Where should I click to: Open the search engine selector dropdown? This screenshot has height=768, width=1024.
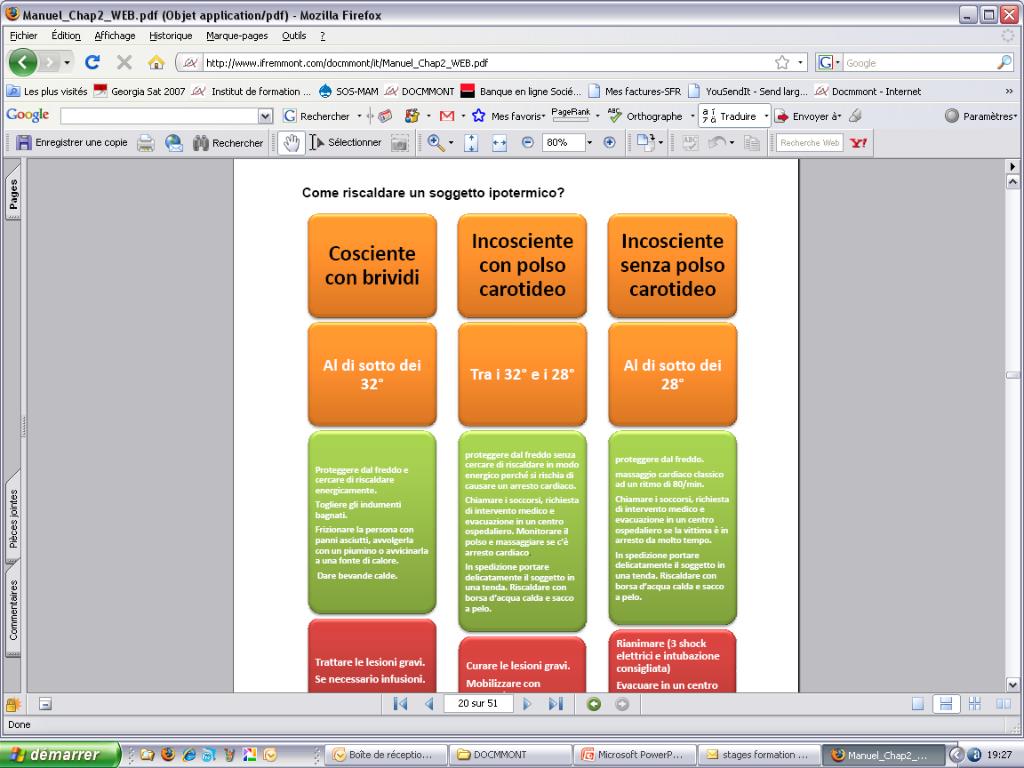[830, 63]
